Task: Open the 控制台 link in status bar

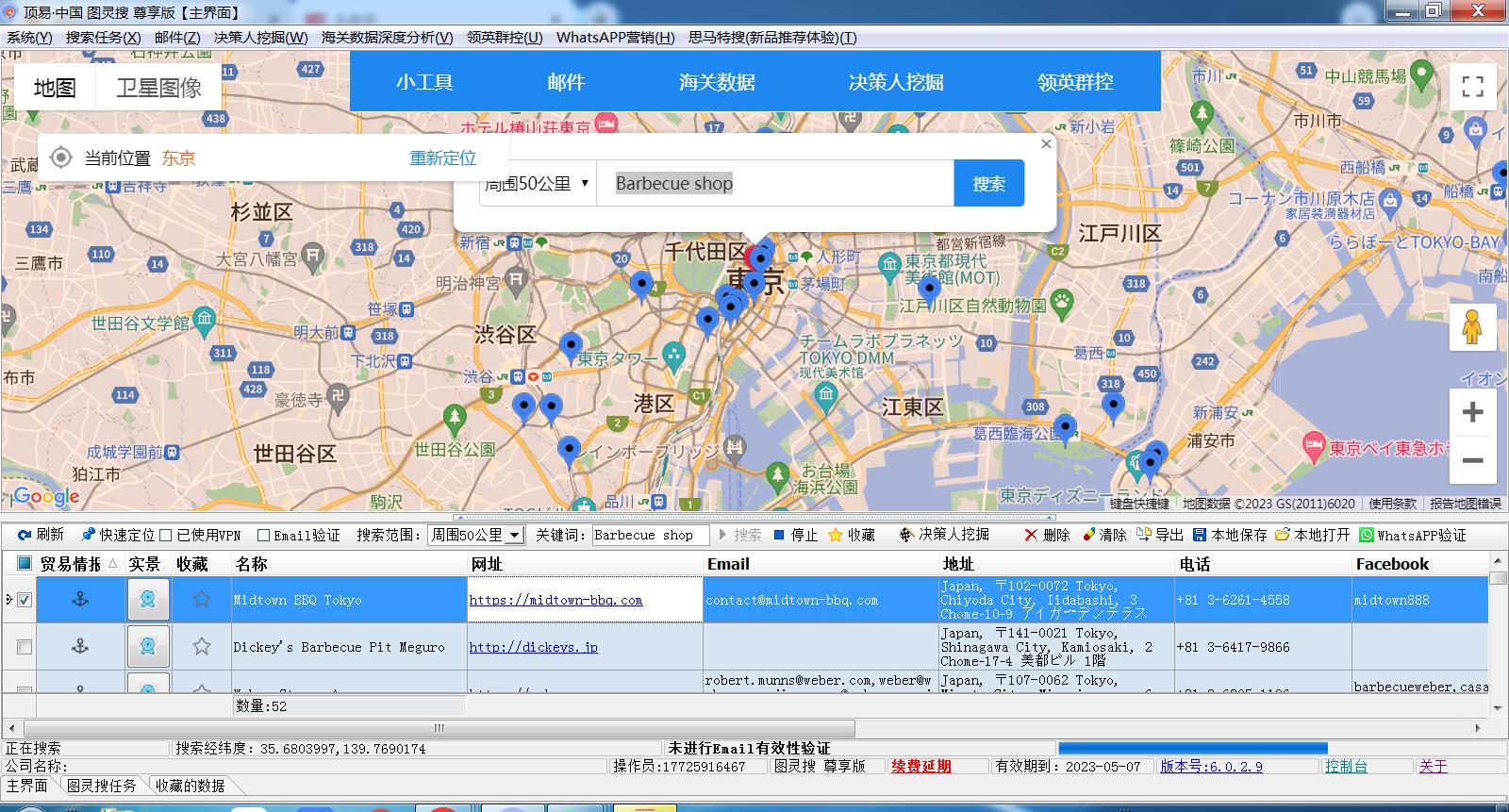Action: click(x=1346, y=766)
